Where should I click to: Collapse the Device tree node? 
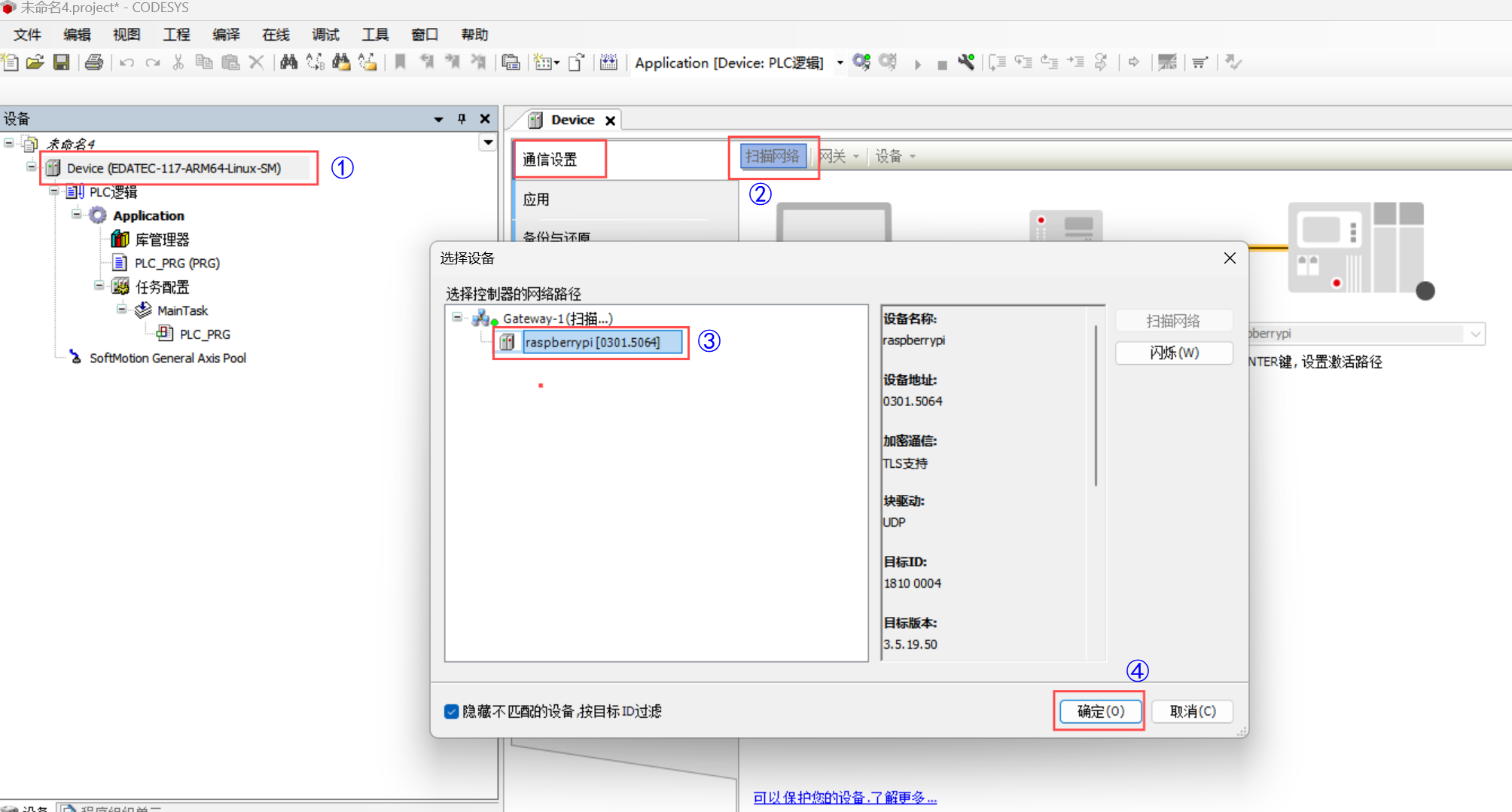click(31, 166)
